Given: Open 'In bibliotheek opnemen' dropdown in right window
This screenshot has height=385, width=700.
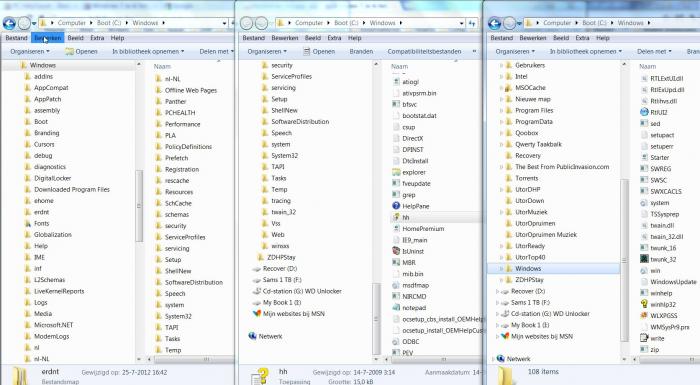Looking at the screenshot, I should (585, 51).
